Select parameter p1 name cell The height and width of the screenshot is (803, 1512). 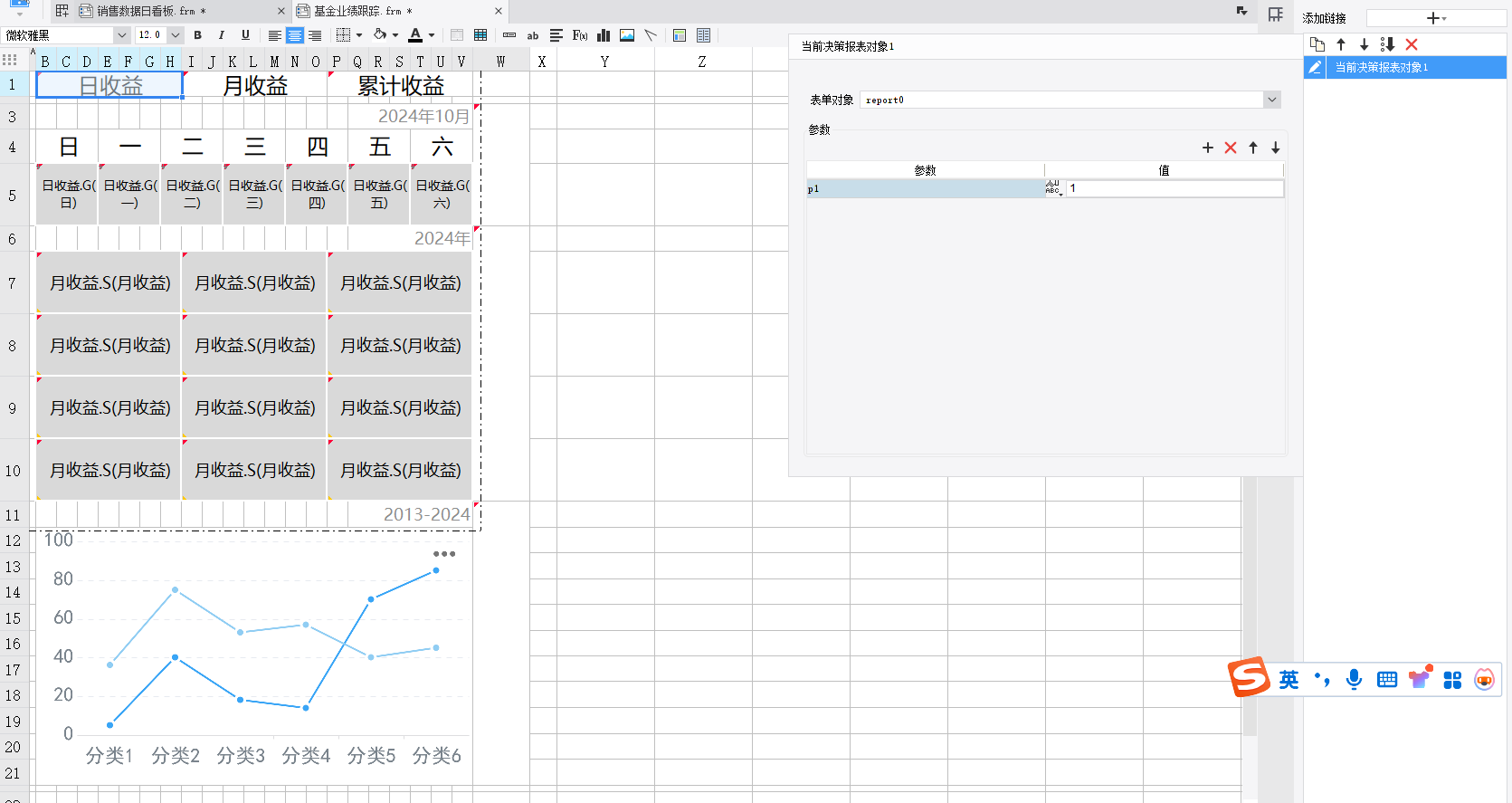coord(925,188)
